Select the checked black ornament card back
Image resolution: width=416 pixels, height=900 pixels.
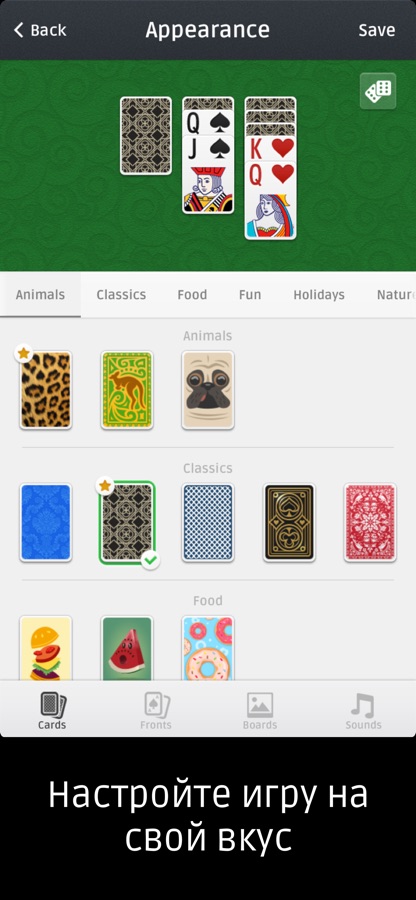(127, 522)
